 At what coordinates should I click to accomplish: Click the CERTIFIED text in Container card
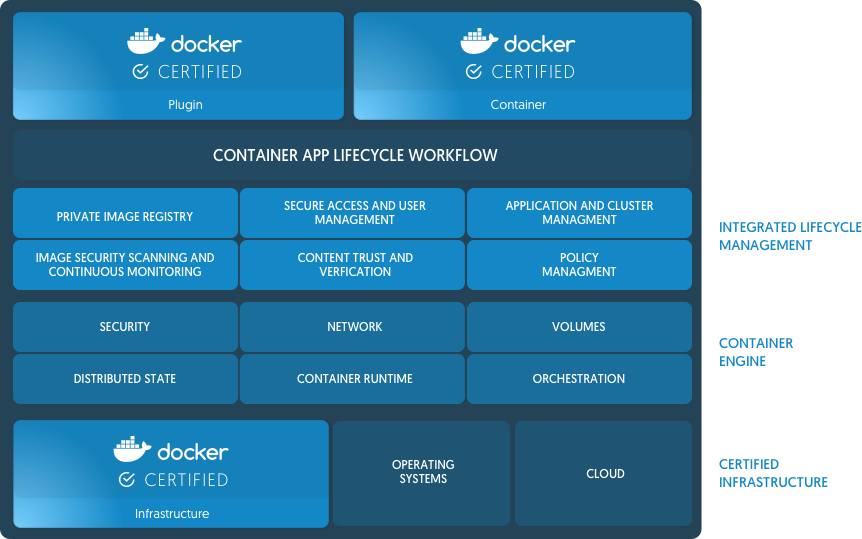533,72
